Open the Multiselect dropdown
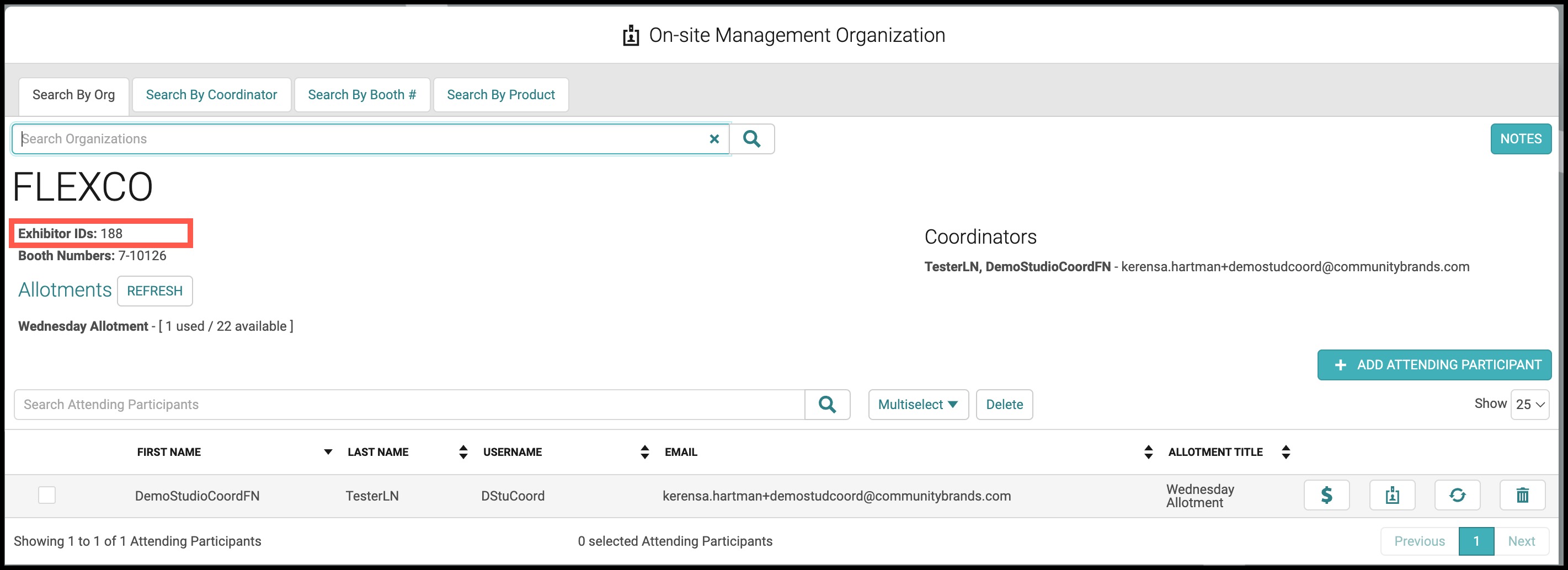This screenshot has height=570, width=1568. coord(918,405)
